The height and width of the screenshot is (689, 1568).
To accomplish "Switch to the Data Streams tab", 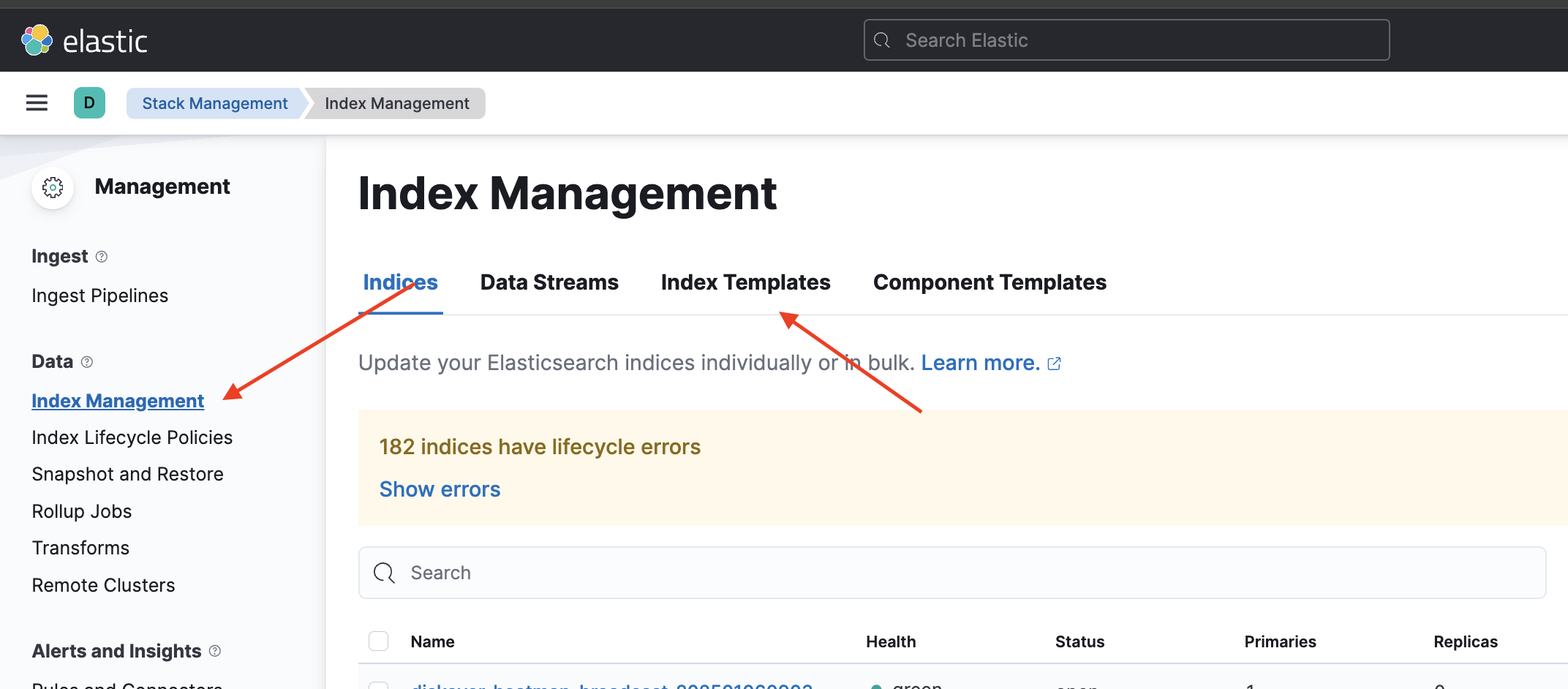I will pyautogui.click(x=549, y=282).
